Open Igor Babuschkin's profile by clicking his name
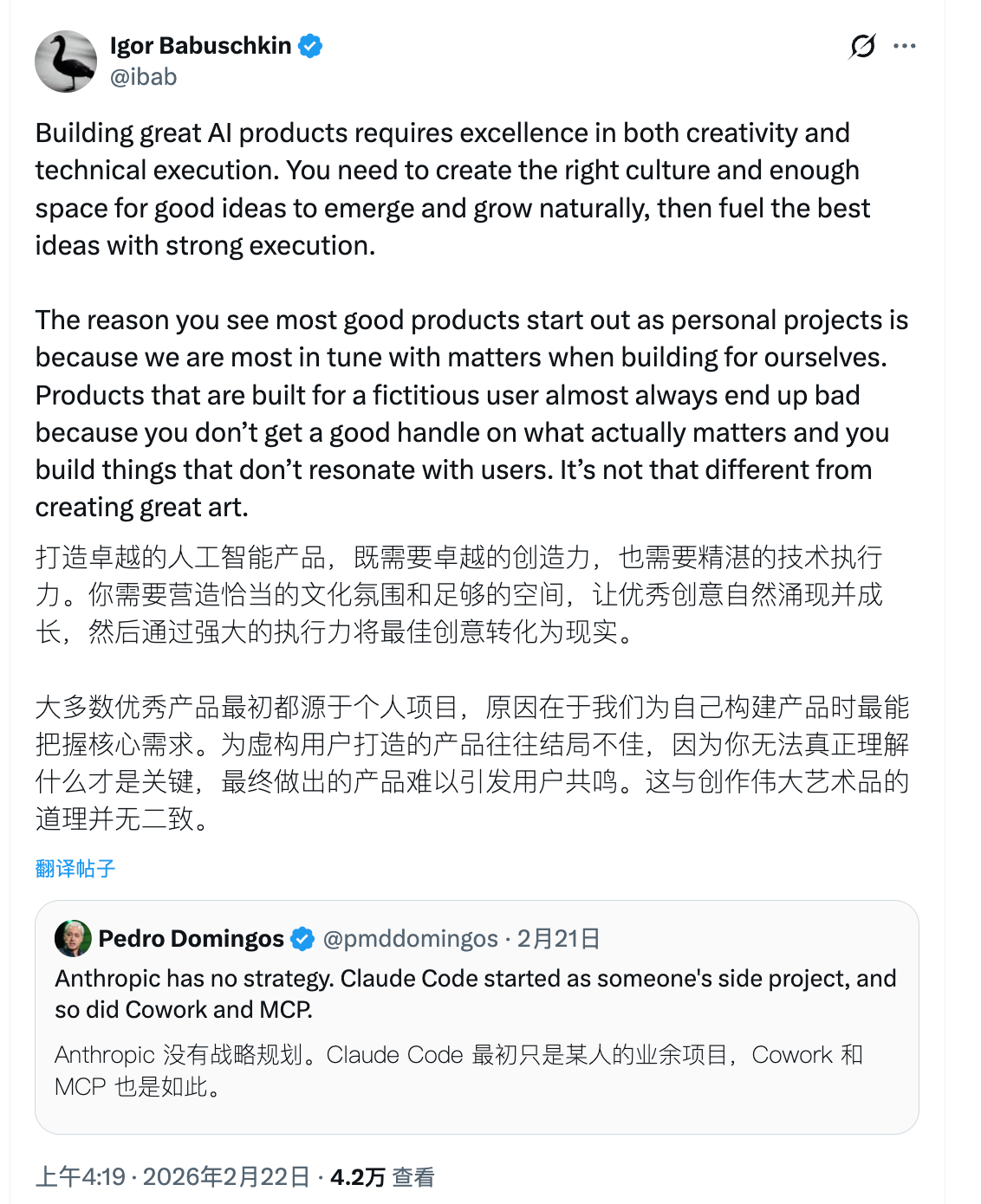This screenshot has width=981, height=1204. pyautogui.click(x=200, y=46)
